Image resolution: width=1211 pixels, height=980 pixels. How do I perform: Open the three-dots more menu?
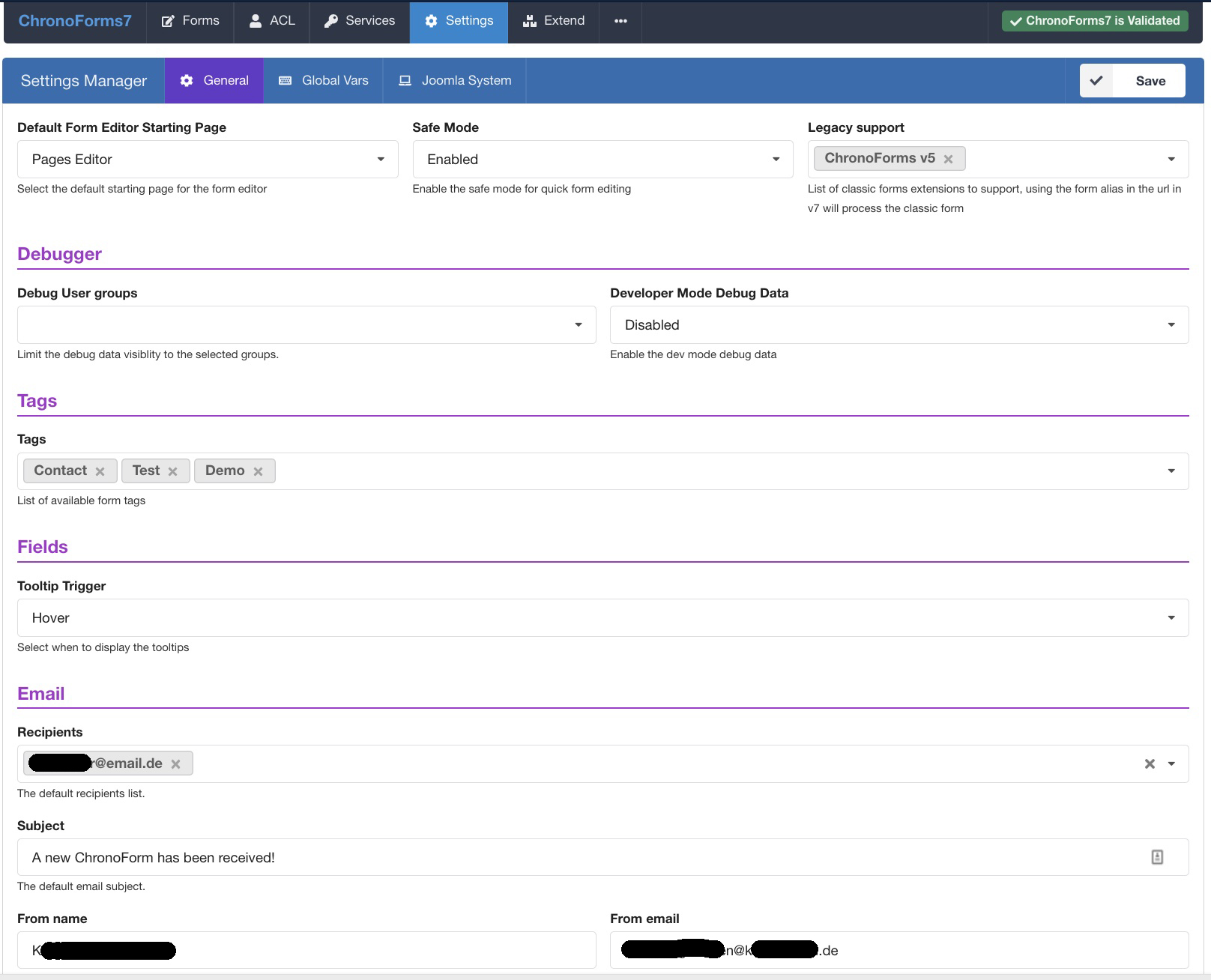pyautogui.click(x=620, y=21)
